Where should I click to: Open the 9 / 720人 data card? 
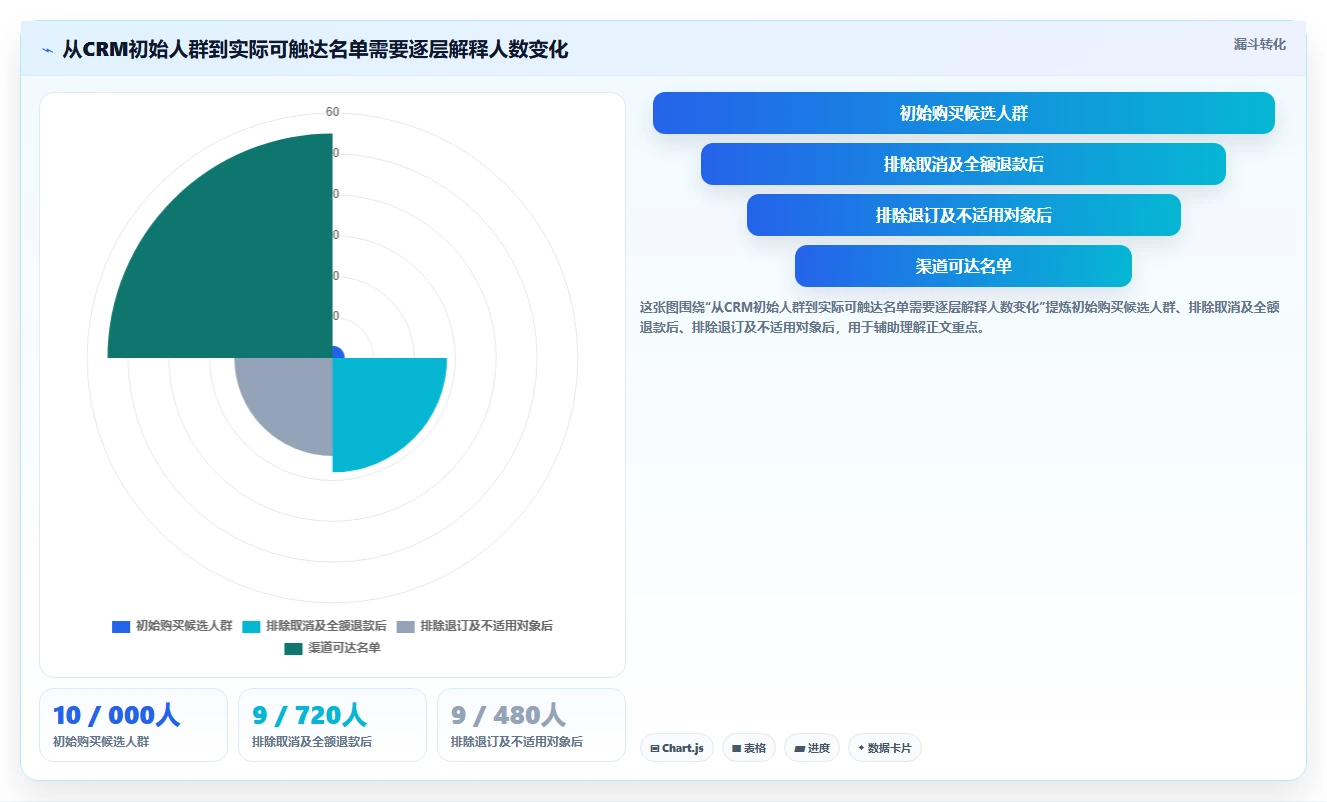pyautogui.click(x=332, y=725)
